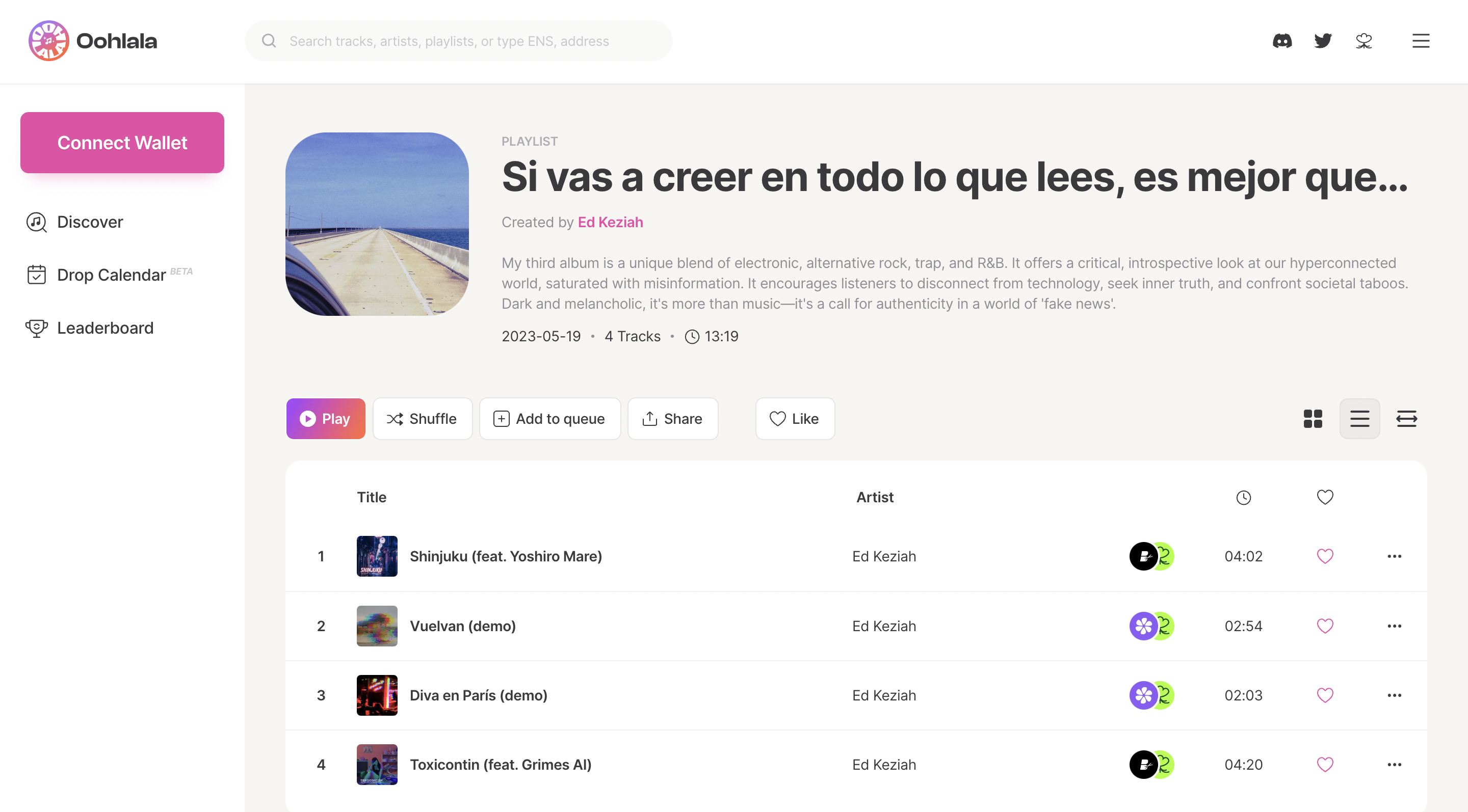Open the hamburger menu top right
The image size is (1468, 812).
(x=1420, y=40)
